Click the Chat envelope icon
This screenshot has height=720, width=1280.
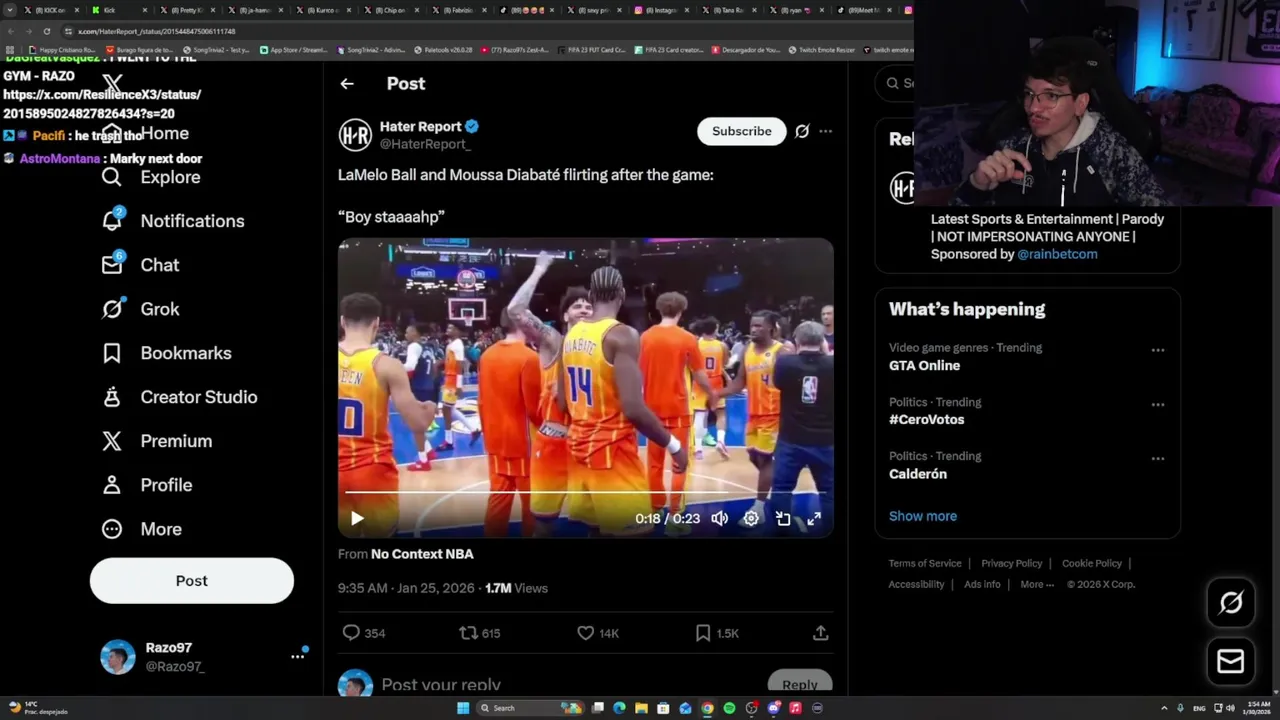coord(112,265)
